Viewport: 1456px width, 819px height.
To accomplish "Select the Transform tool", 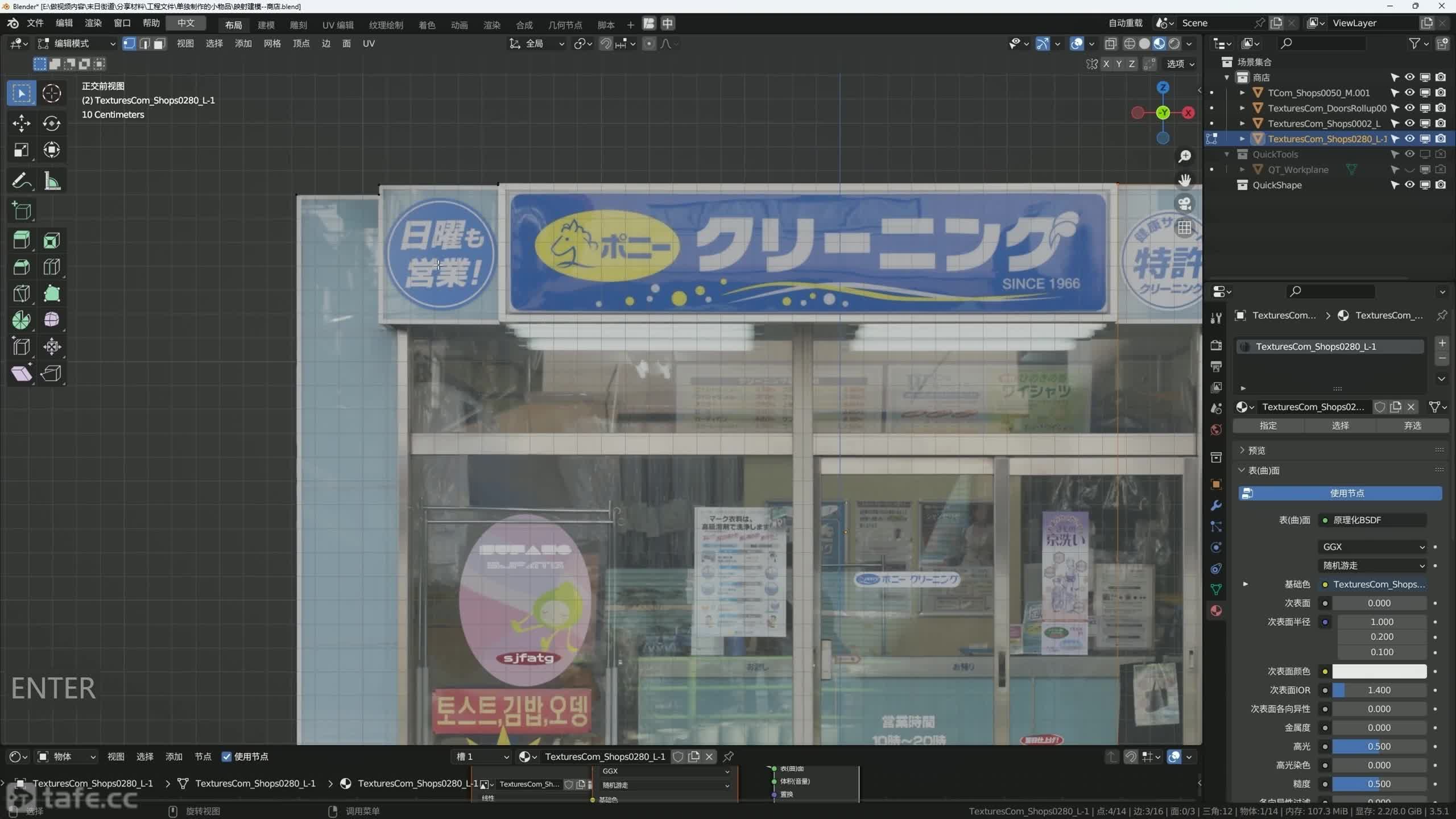I will pyautogui.click(x=52, y=150).
